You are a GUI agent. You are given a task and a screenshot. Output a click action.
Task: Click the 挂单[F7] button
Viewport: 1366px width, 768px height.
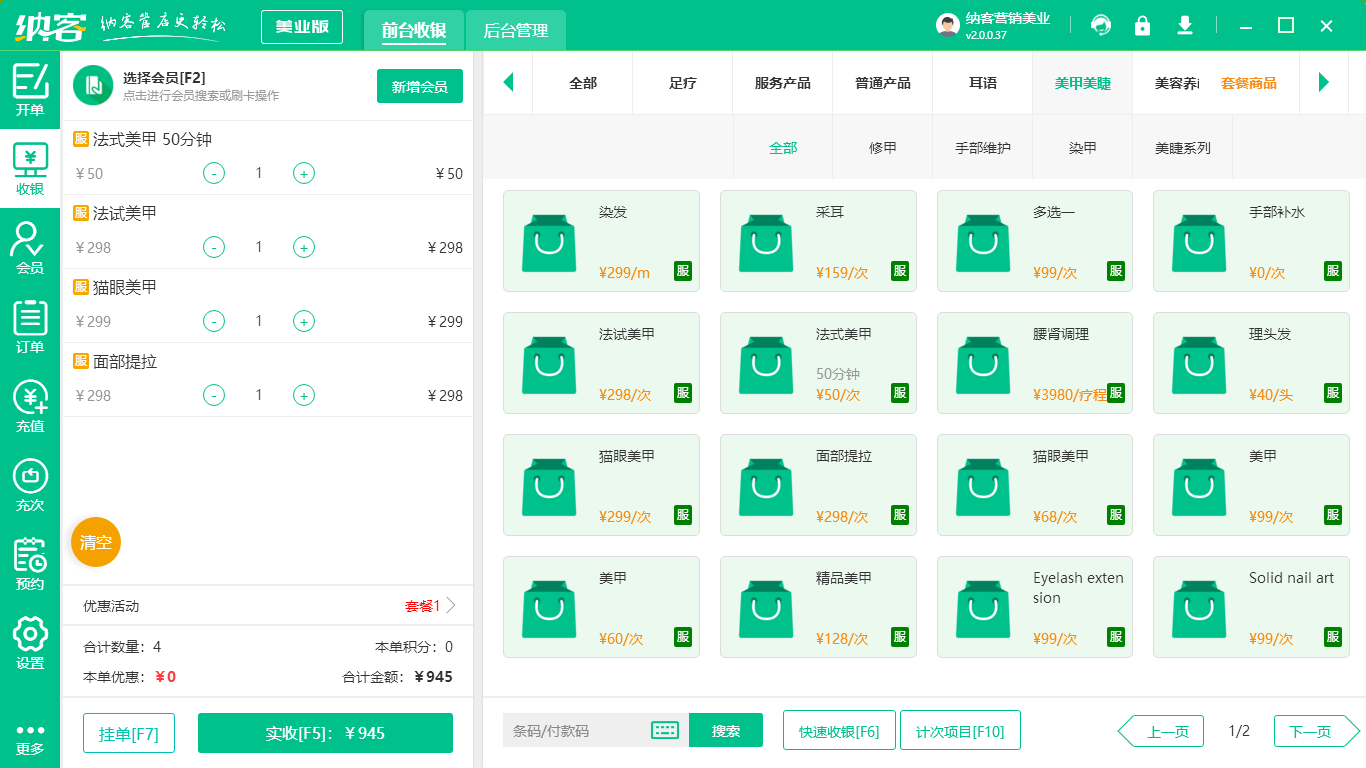(x=129, y=733)
